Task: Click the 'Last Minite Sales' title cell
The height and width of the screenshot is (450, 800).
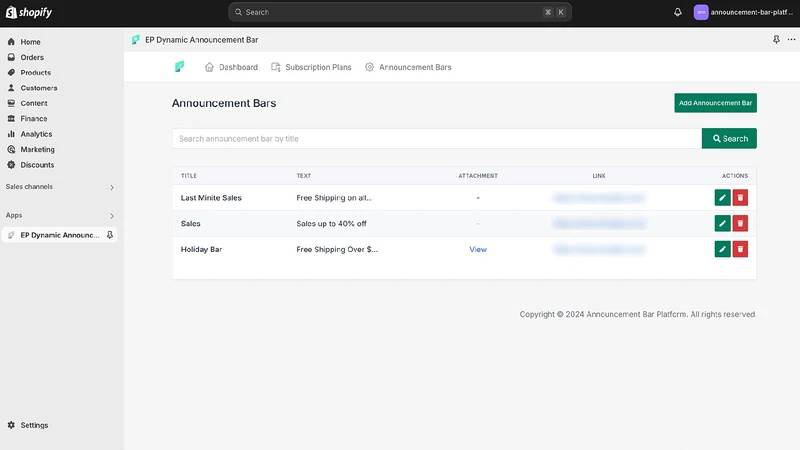Action: point(211,198)
